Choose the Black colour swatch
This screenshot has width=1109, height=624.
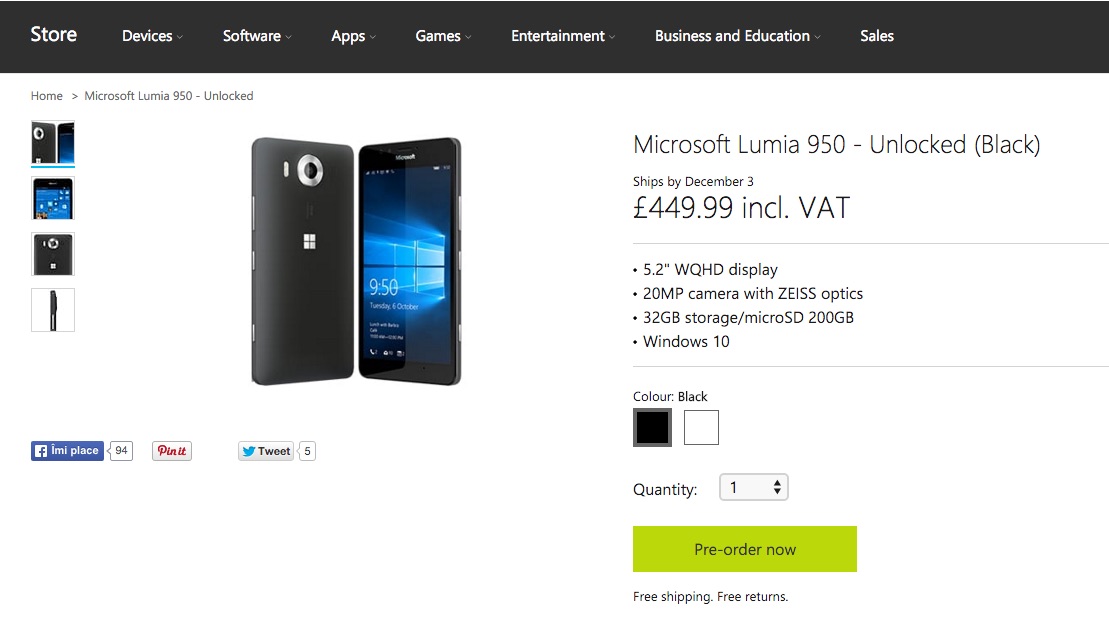[652, 428]
